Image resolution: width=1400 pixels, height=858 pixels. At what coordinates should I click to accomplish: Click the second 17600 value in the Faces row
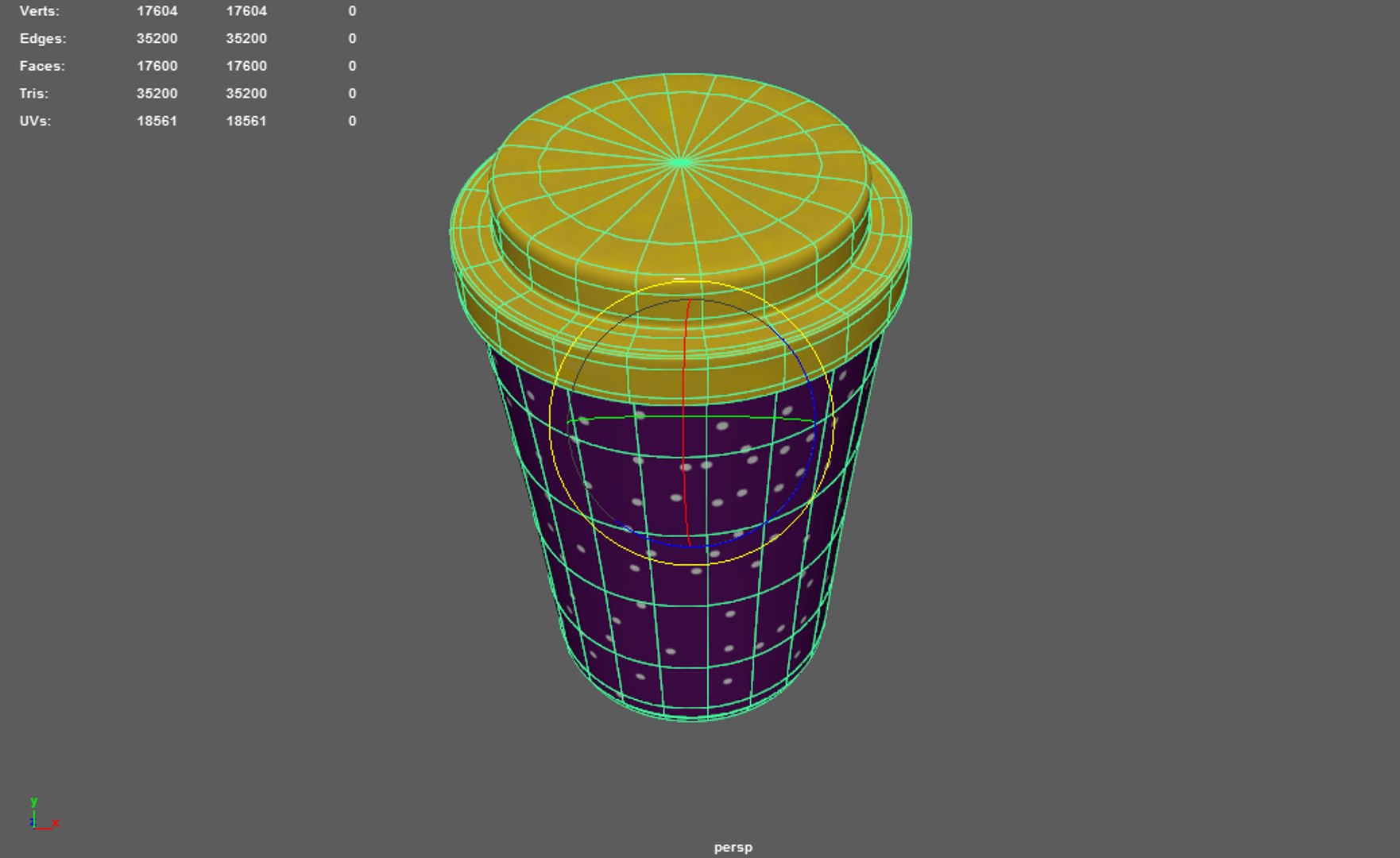(246, 66)
